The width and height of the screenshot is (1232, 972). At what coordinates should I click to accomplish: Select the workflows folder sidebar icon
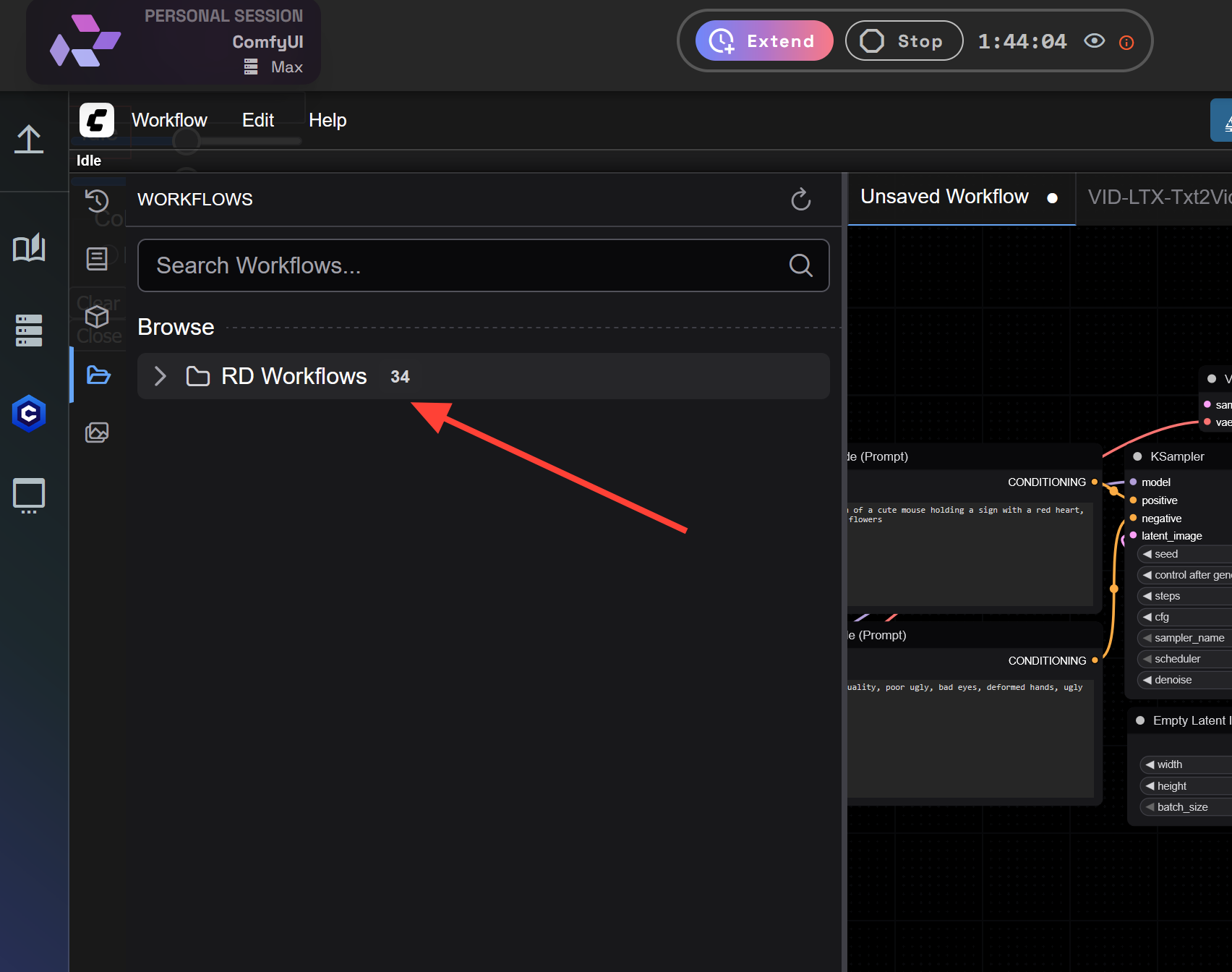98,375
